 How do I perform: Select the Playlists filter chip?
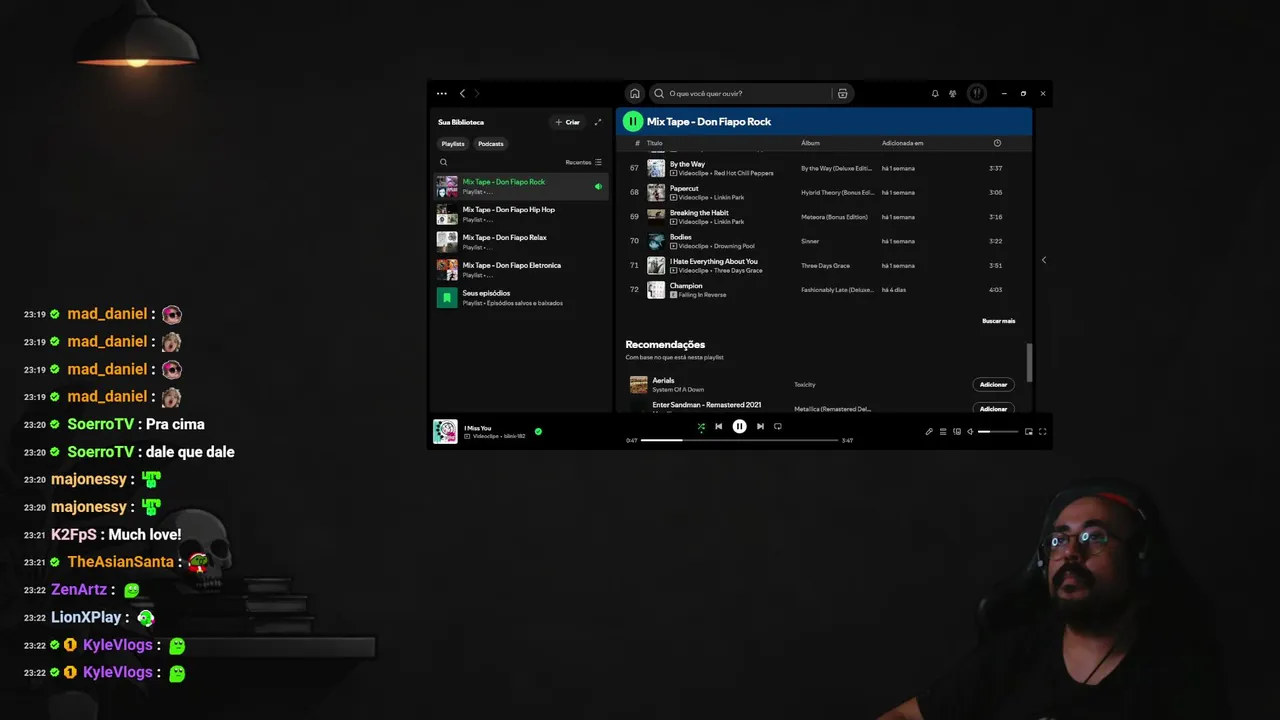pos(453,144)
